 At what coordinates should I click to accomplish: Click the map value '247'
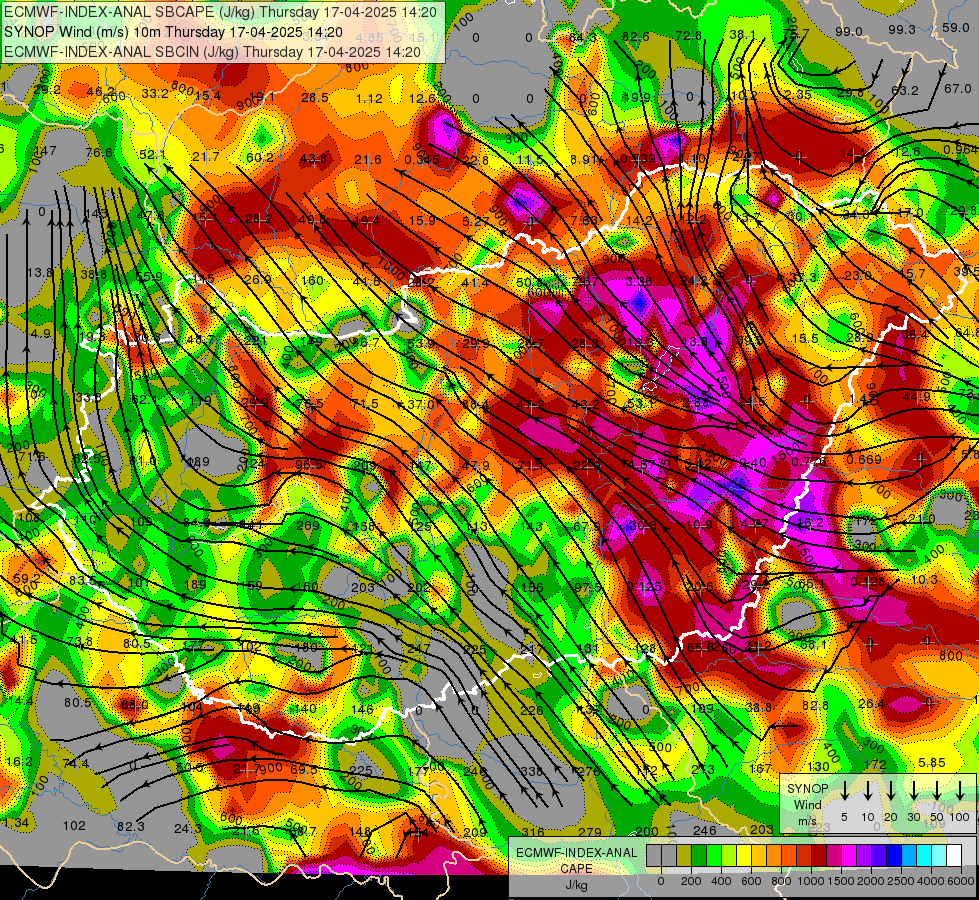418,648
